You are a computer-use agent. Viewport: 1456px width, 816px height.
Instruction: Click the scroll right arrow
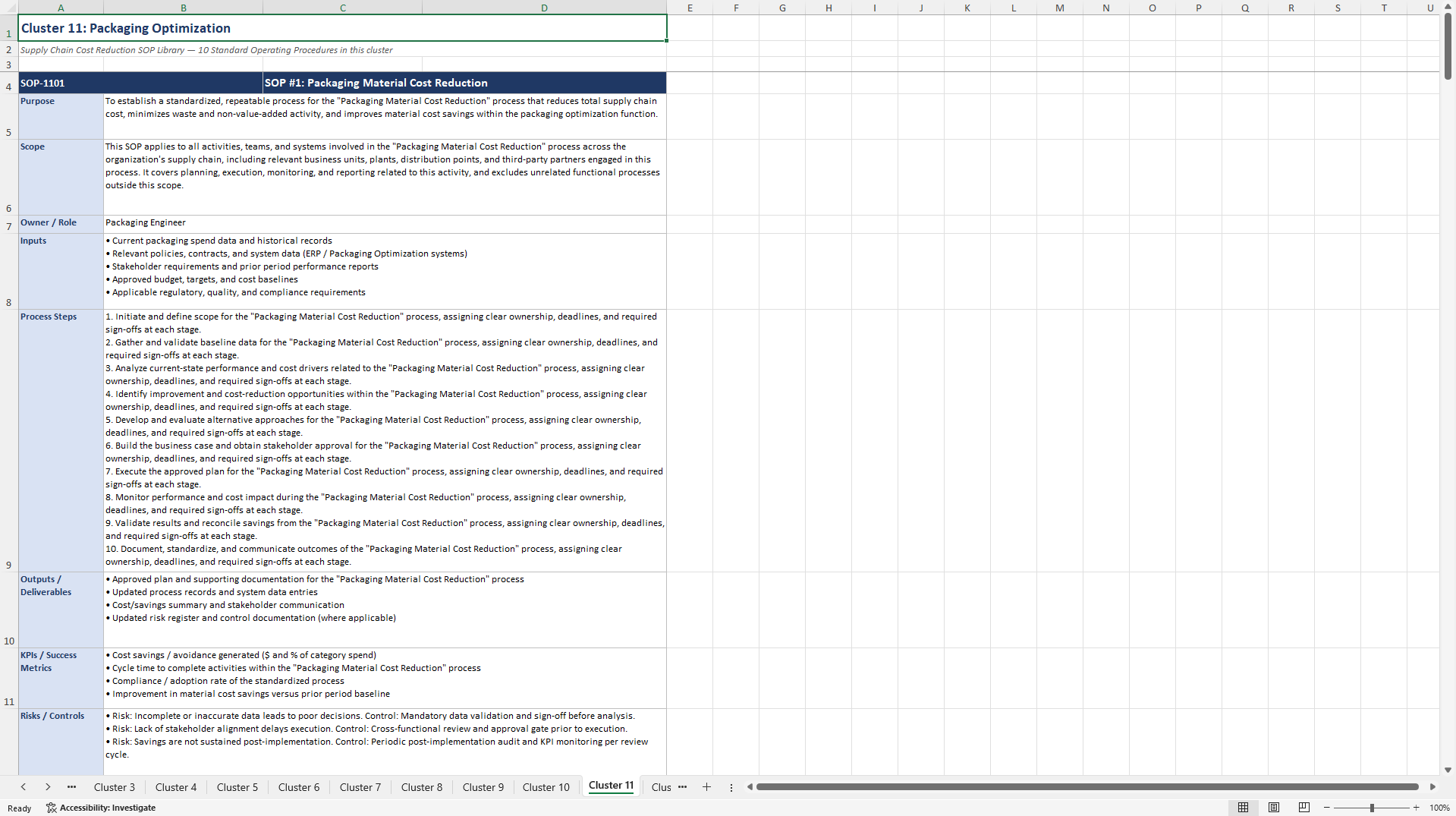(1432, 787)
